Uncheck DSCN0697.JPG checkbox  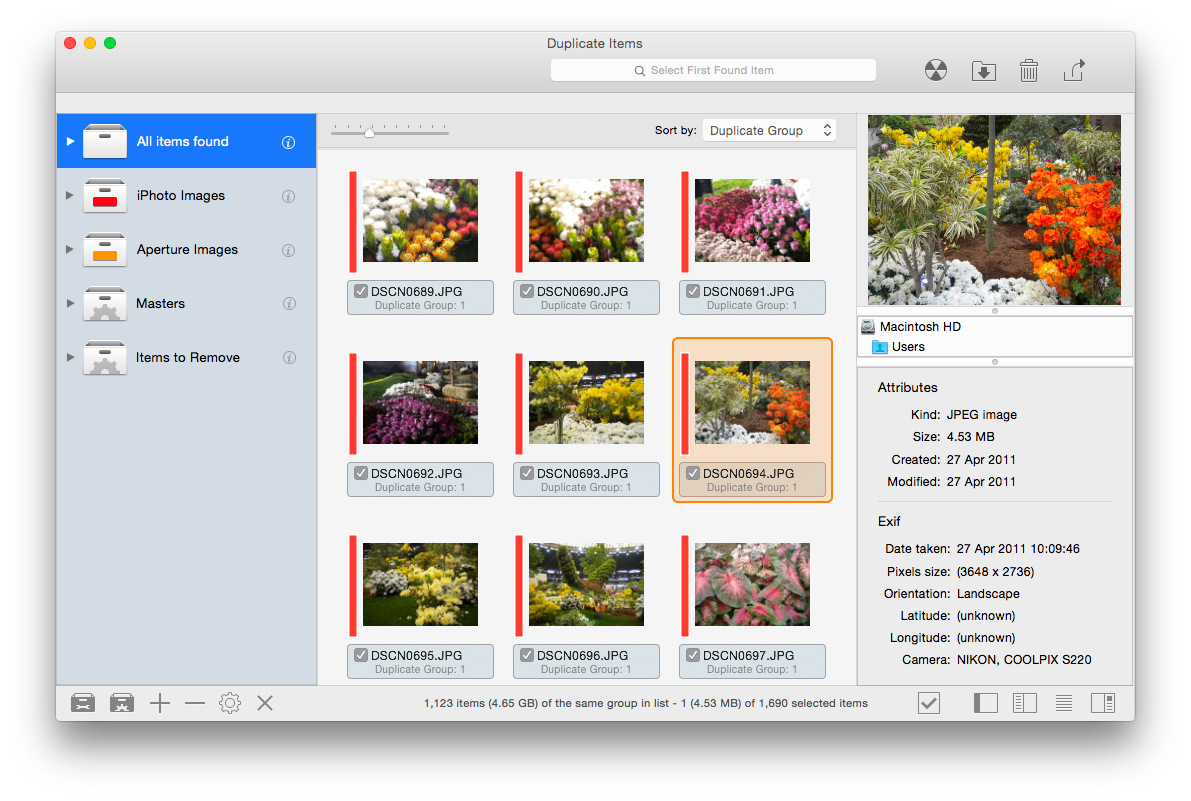tap(693, 655)
